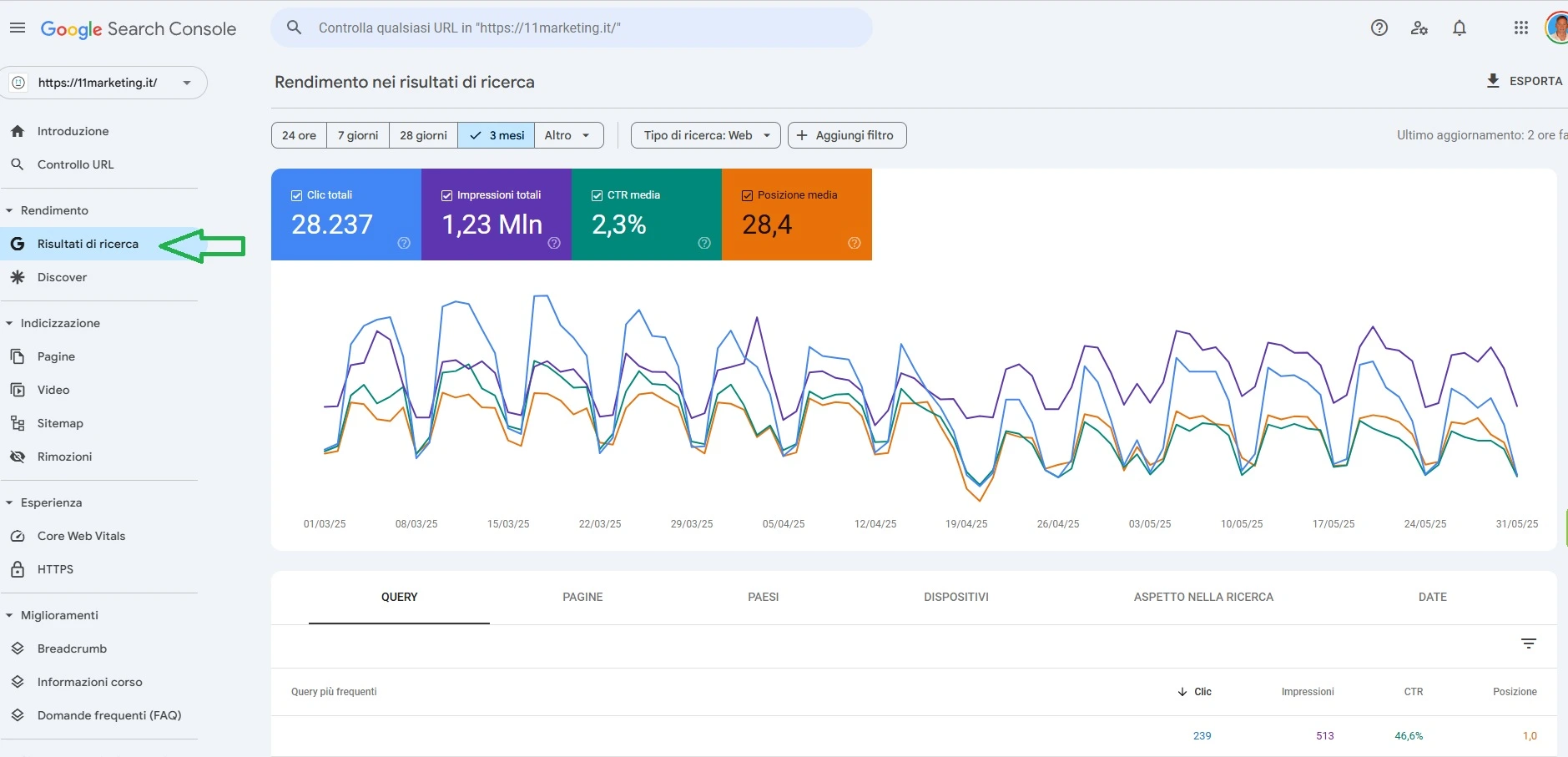Open the hamburger main menu
This screenshot has height=757, width=1568.
click(18, 28)
